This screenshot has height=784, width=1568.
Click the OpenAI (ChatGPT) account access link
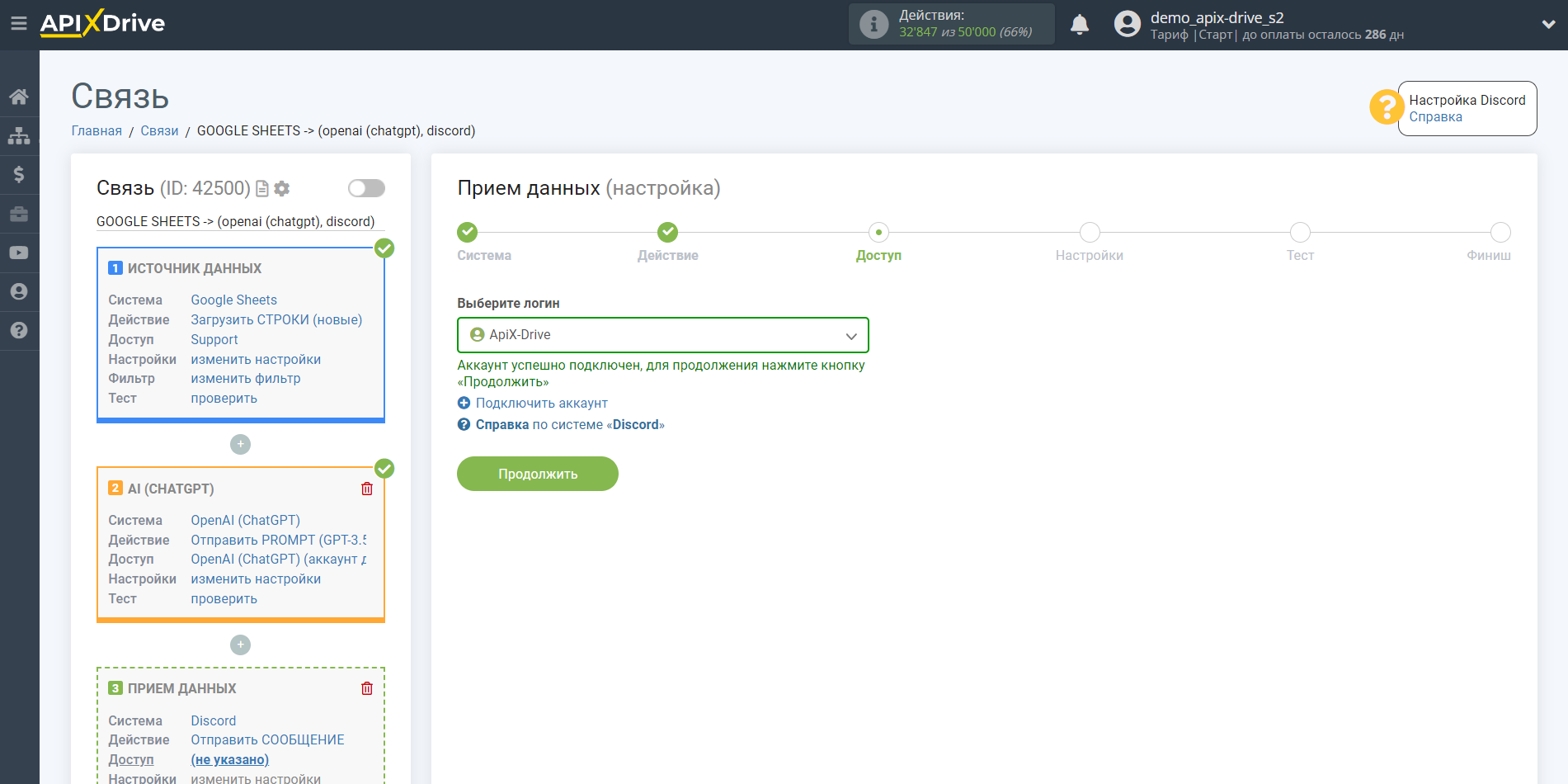[278, 560]
